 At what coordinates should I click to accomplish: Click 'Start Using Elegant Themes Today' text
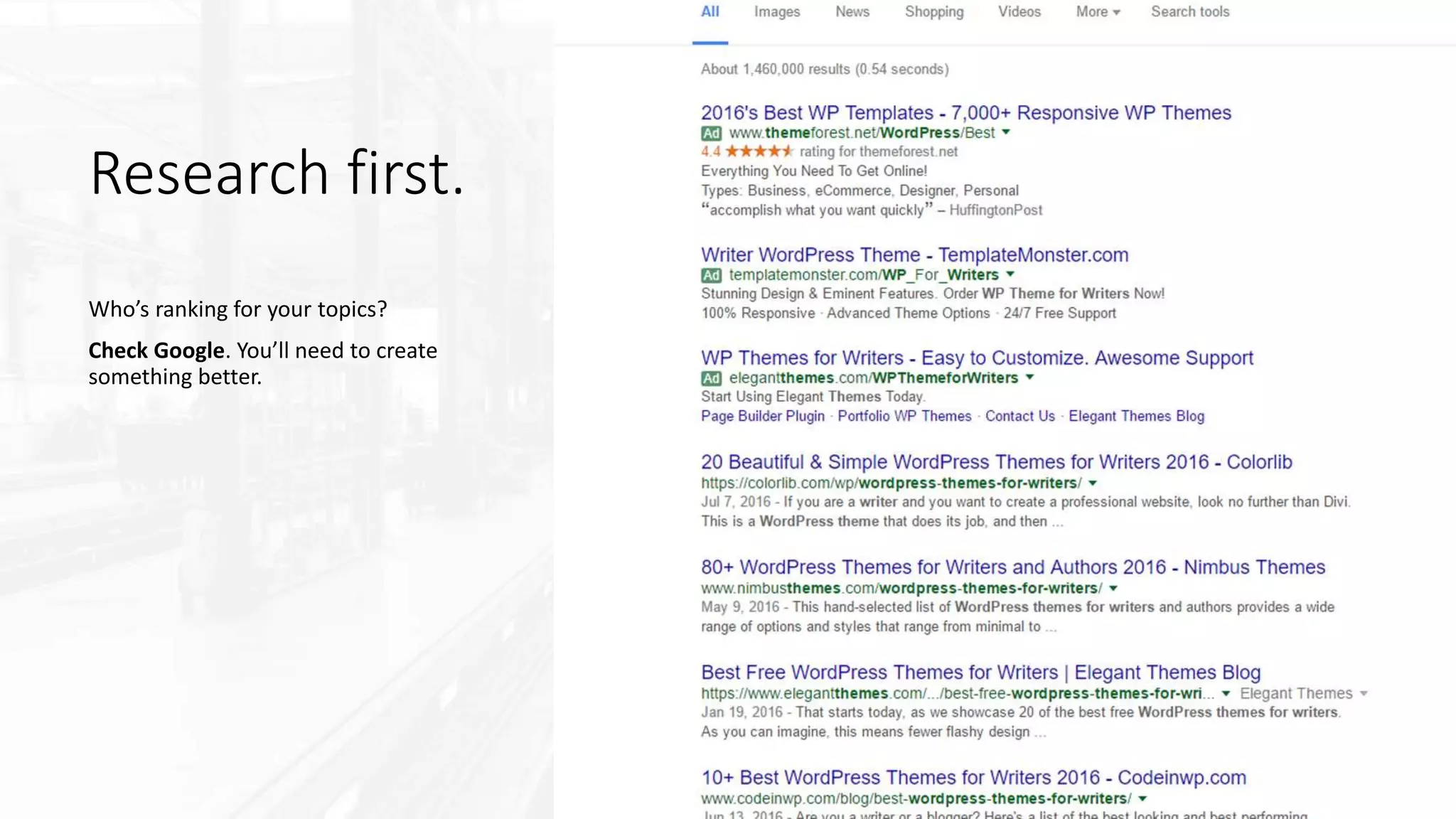813,397
